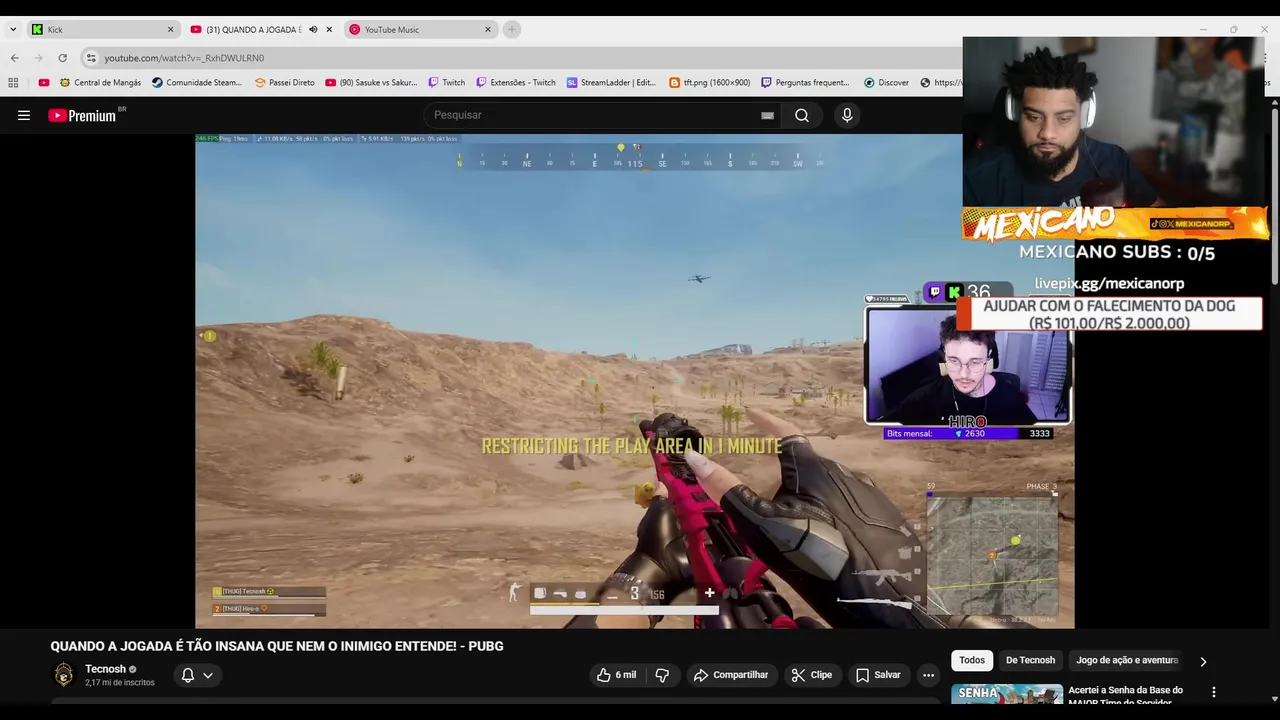
Task: Close the Kick tab
Action: [x=170, y=29]
